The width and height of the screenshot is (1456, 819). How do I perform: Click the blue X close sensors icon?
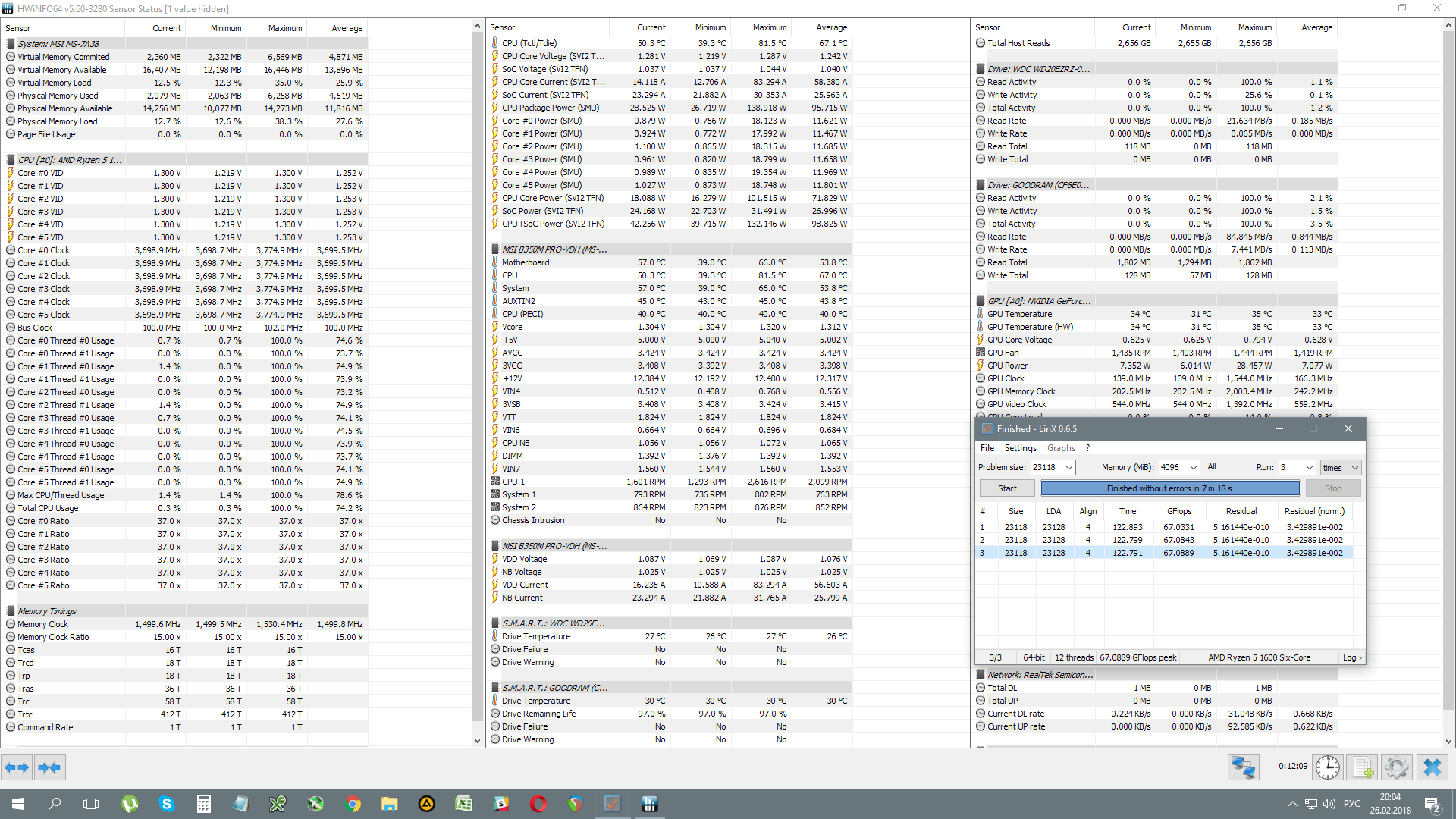(x=1432, y=767)
